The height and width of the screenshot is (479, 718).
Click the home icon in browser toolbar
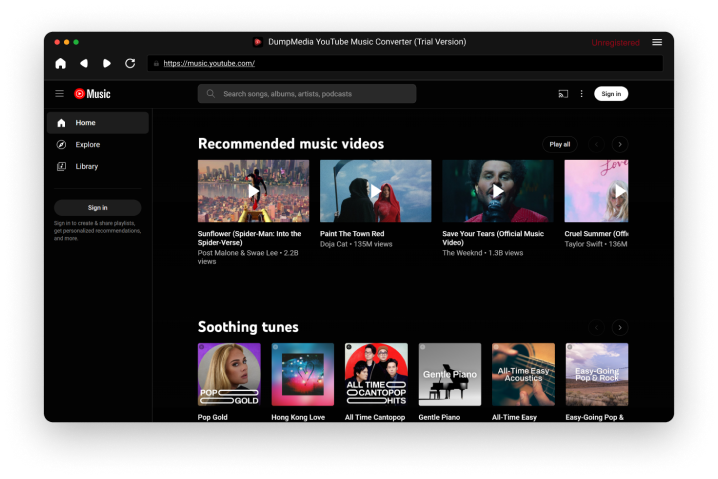click(x=60, y=63)
